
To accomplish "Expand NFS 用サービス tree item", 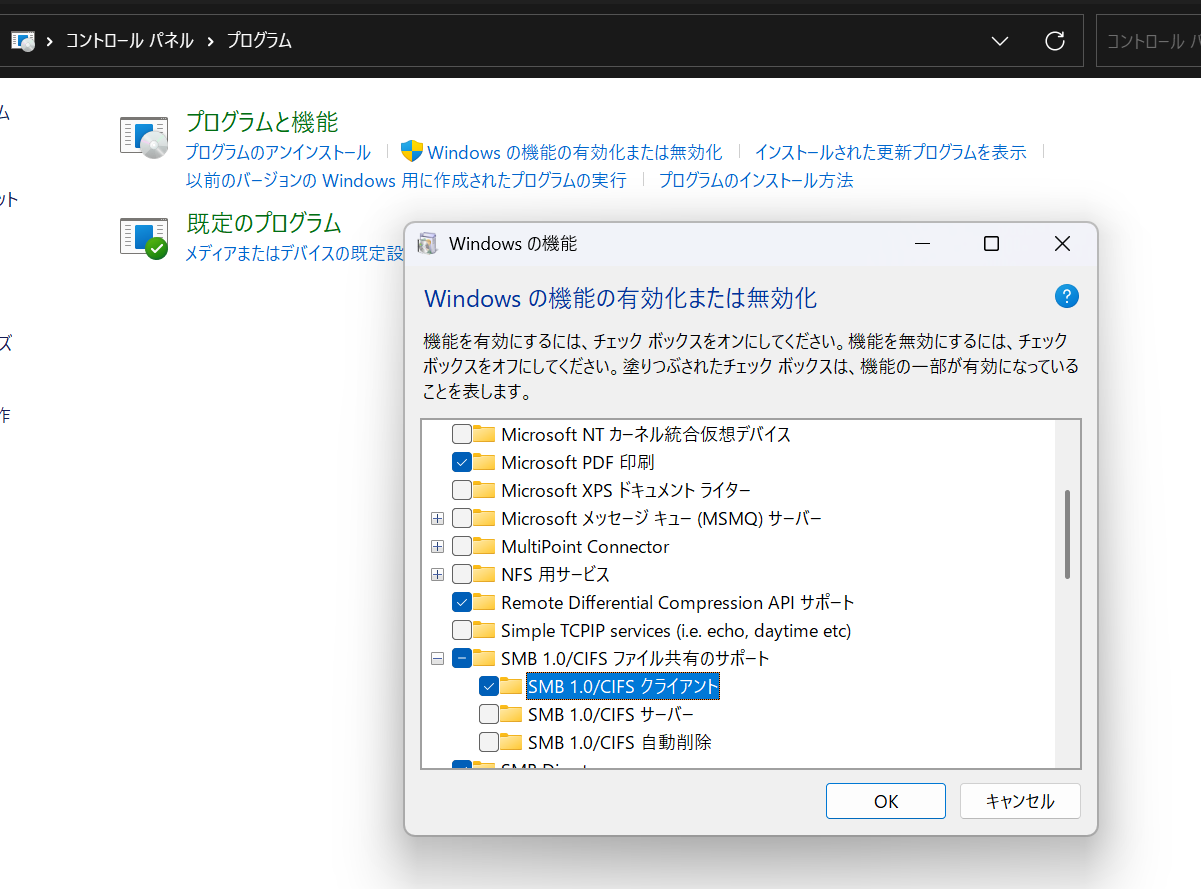I will pyautogui.click(x=437, y=574).
